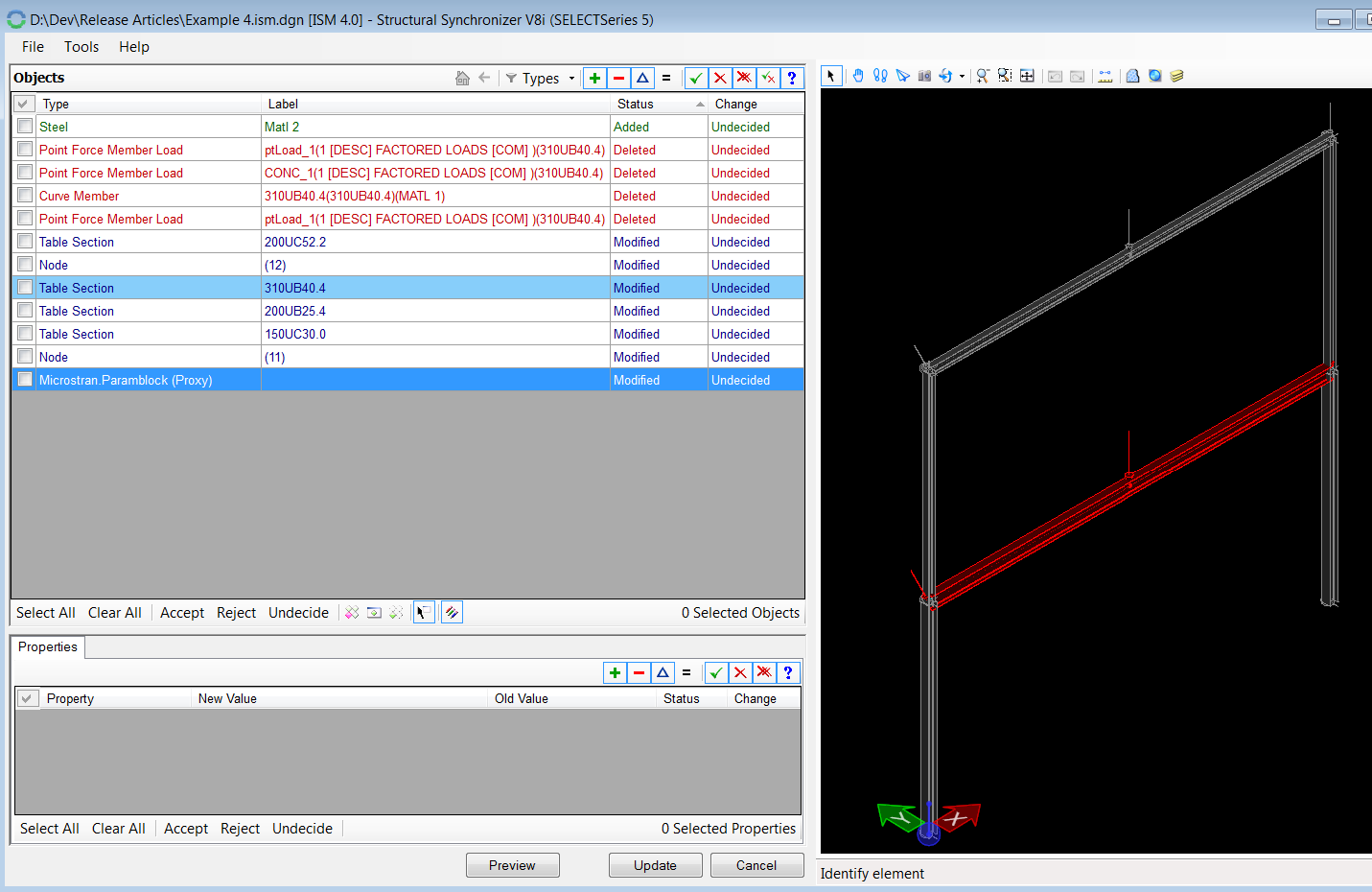Click the green plus Added filter icon in Objects toolbar
This screenshot has width=1372, height=892.
pos(594,78)
